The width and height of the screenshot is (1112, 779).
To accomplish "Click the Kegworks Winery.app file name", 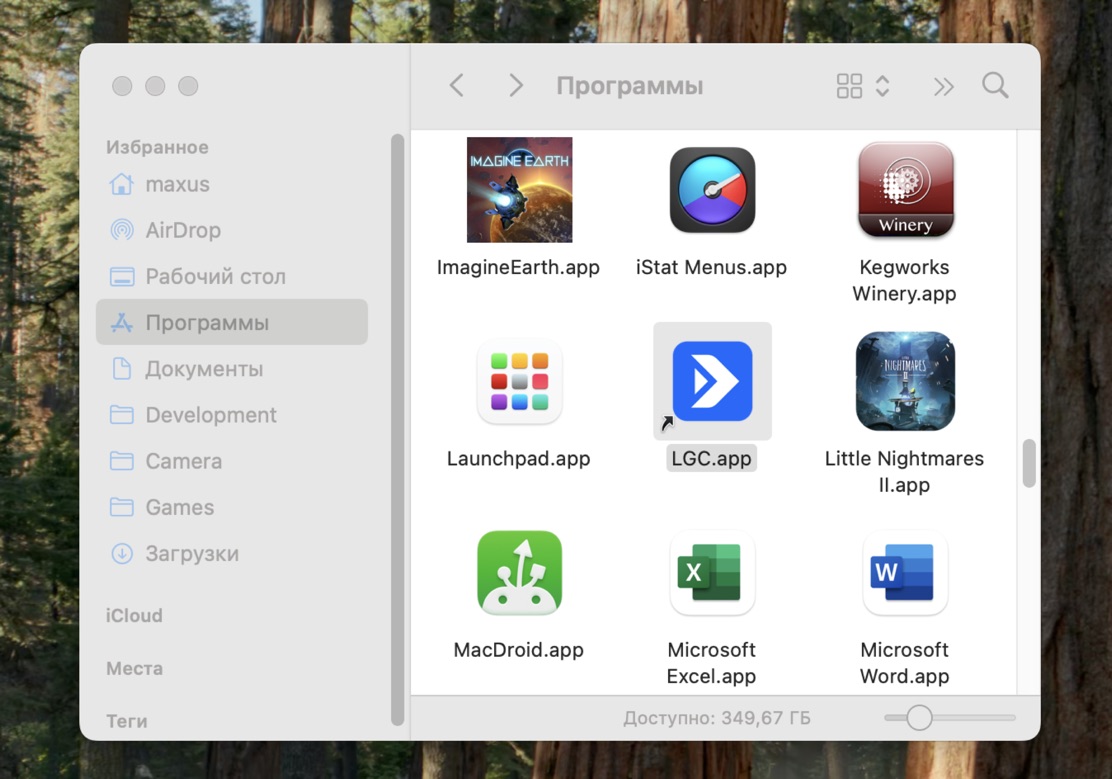I will tap(904, 280).
